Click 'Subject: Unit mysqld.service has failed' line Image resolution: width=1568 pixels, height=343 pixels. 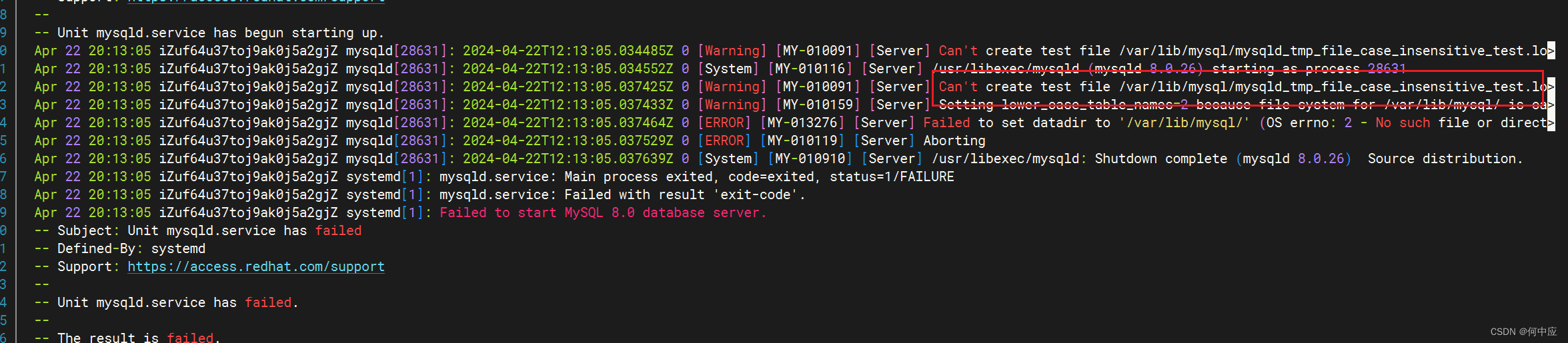coord(198,230)
